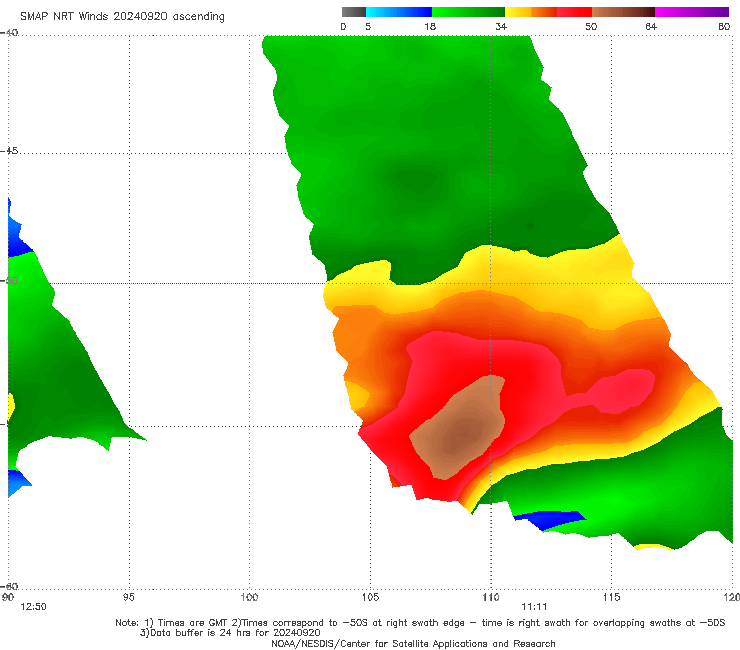Click the color bar label '0'
Image resolution: width=740 pixels, height=650 pixels.
343,27
